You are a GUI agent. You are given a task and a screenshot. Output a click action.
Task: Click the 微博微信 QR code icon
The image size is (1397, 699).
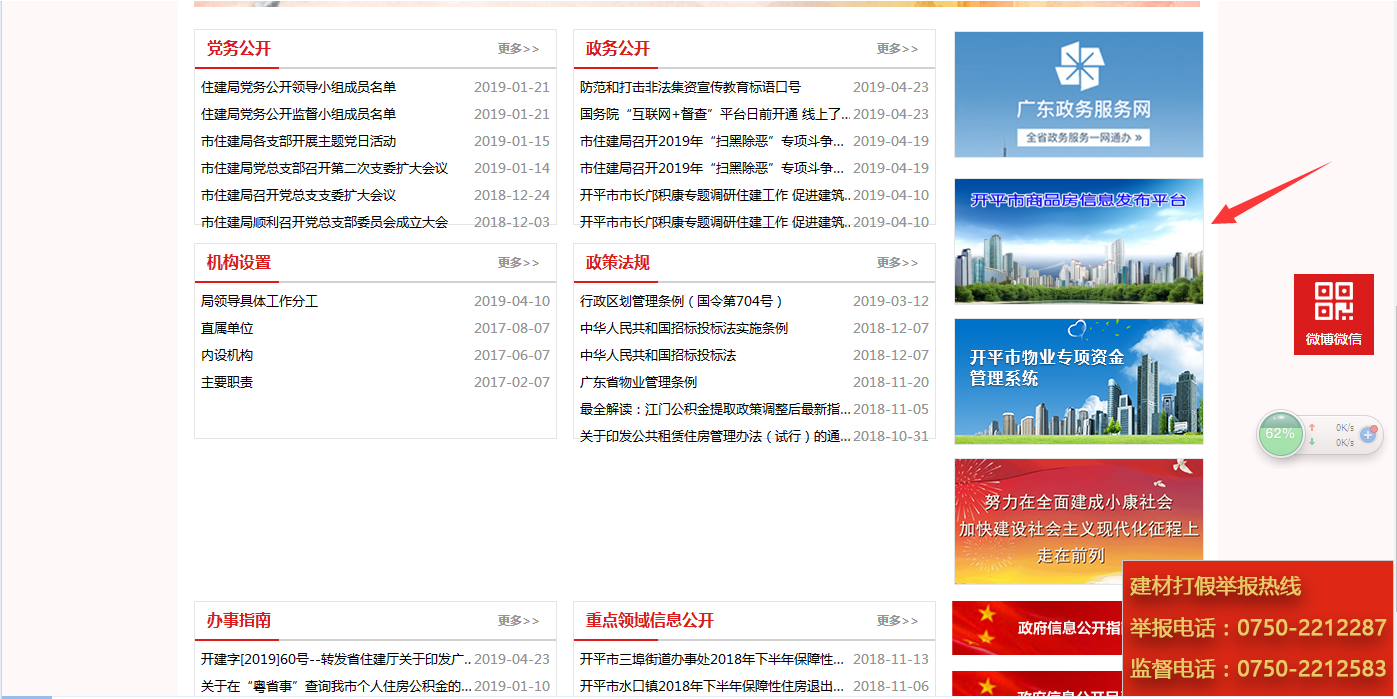point(1333,303)
